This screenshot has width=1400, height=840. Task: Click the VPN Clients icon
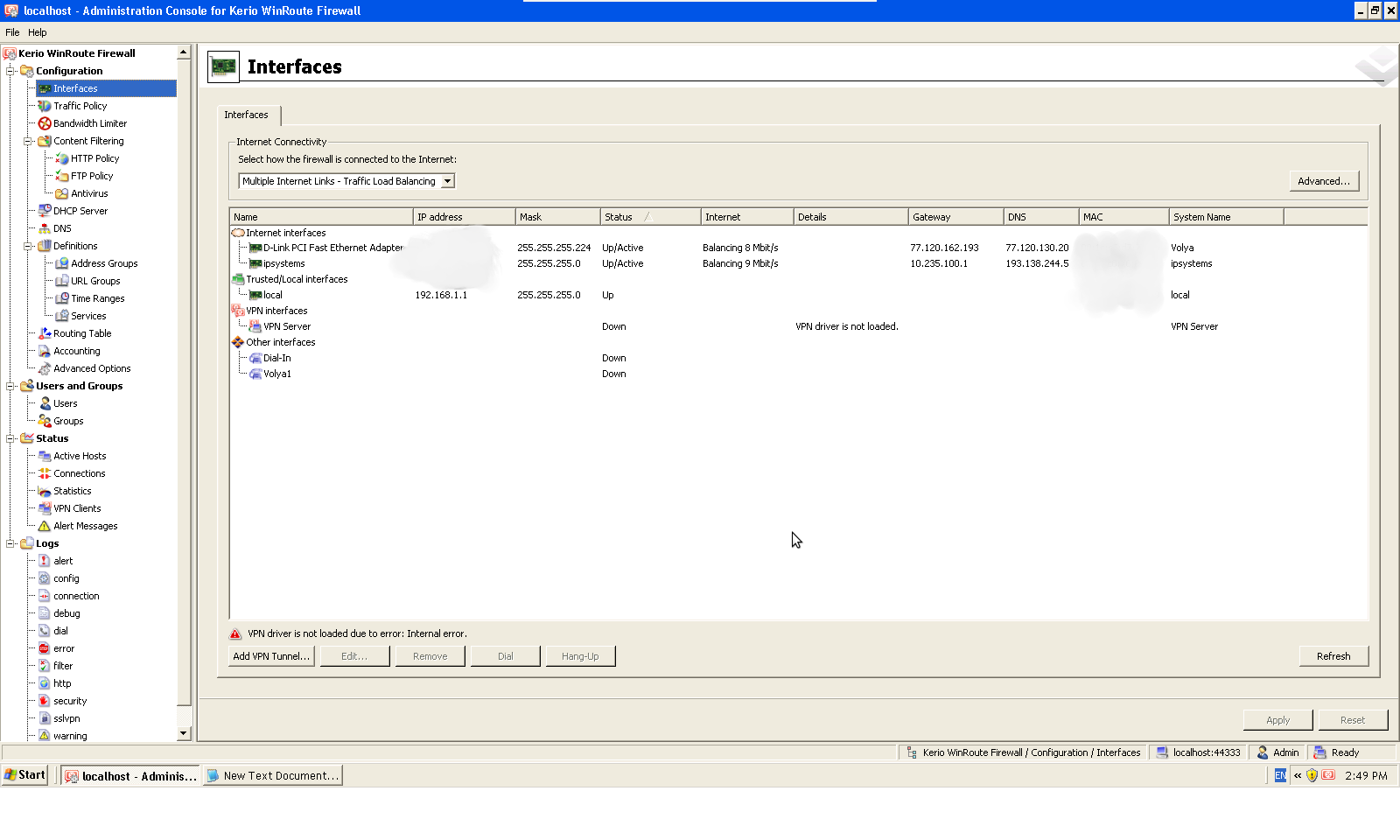tap(45, 508)
